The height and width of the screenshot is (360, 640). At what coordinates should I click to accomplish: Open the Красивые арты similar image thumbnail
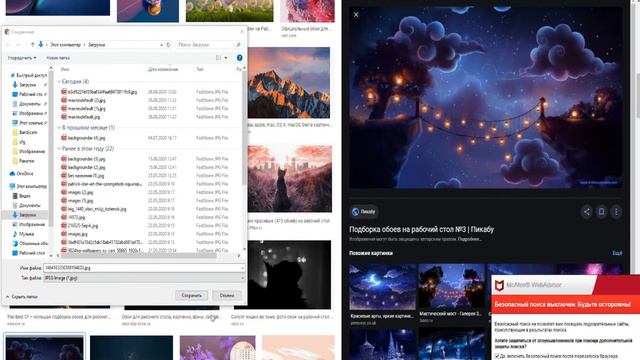[382, 287]
